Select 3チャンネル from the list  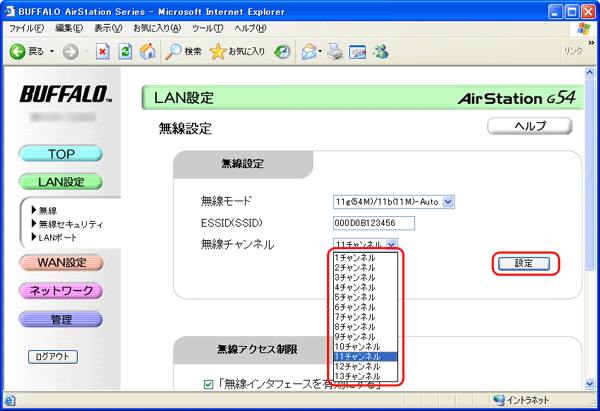pos(365,277)
